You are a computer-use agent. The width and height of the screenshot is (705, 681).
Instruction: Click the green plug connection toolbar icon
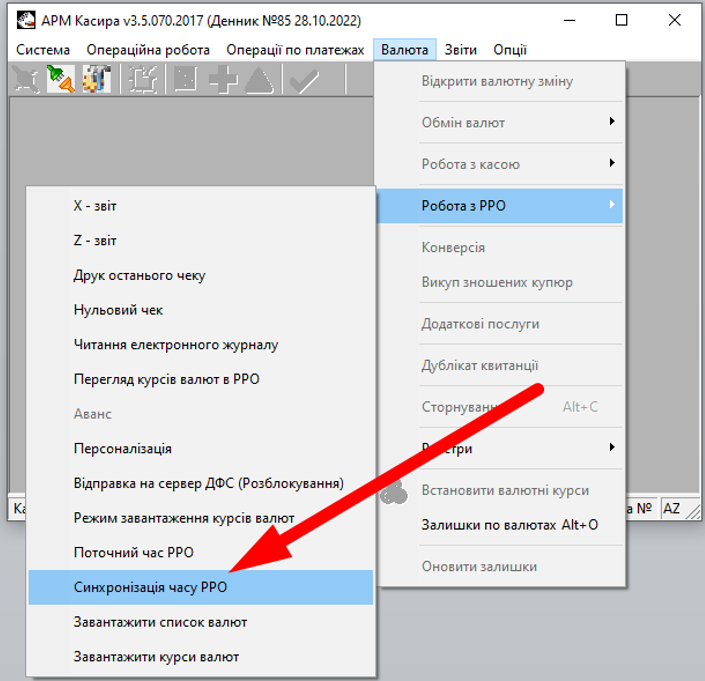(60, 80)
